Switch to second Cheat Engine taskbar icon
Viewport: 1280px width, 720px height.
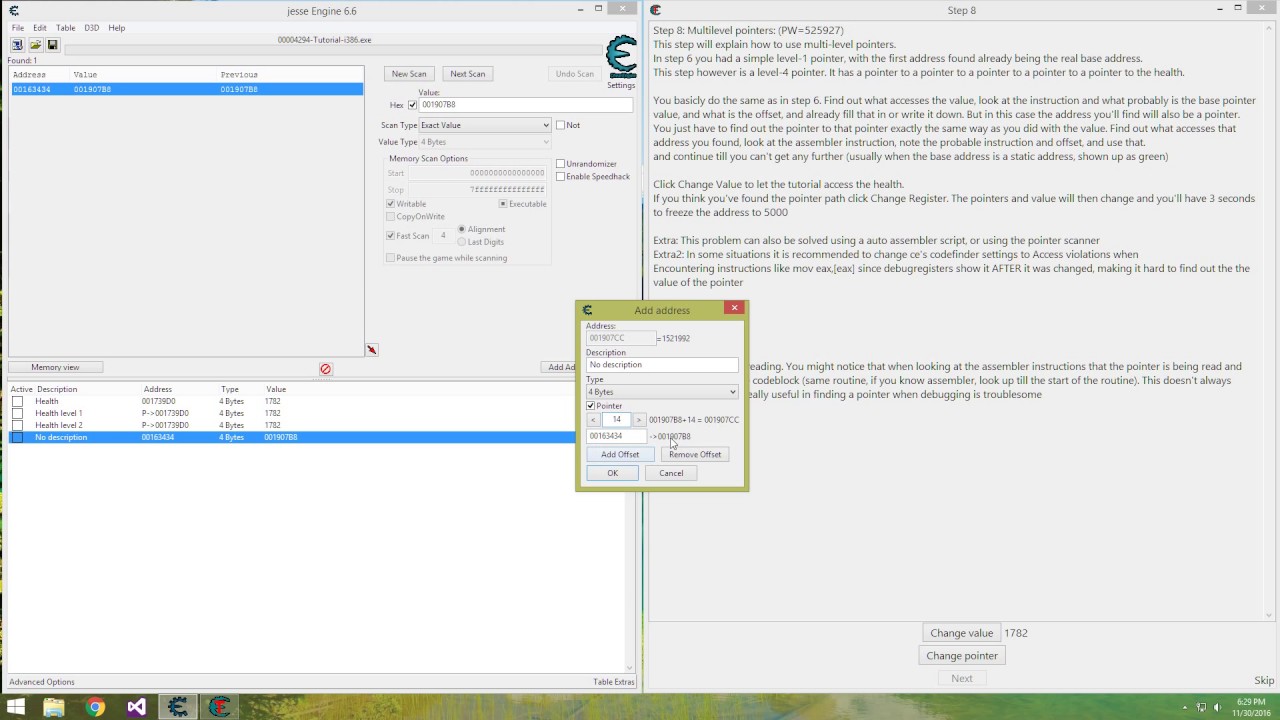point(218,707)
